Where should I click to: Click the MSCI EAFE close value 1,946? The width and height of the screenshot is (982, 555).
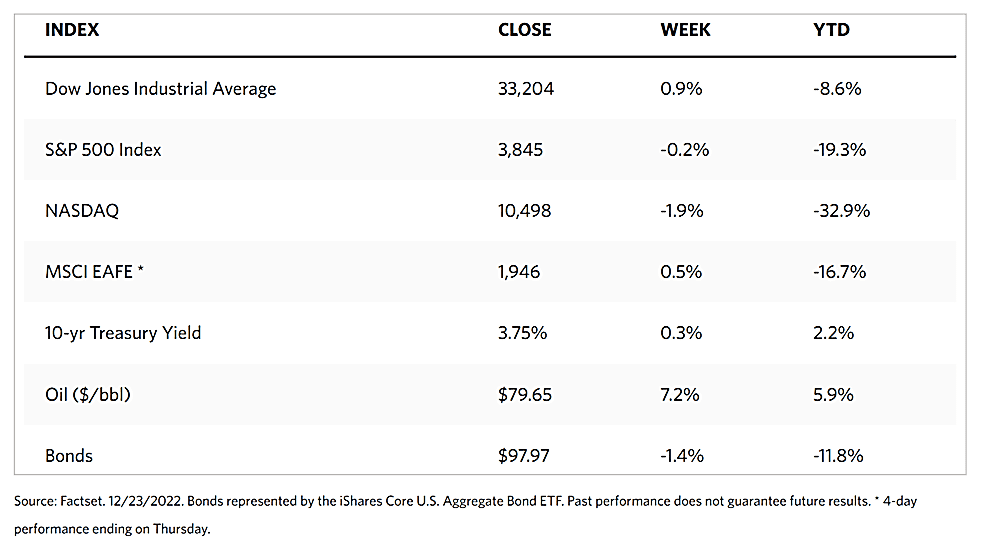(x=520, y=272)
